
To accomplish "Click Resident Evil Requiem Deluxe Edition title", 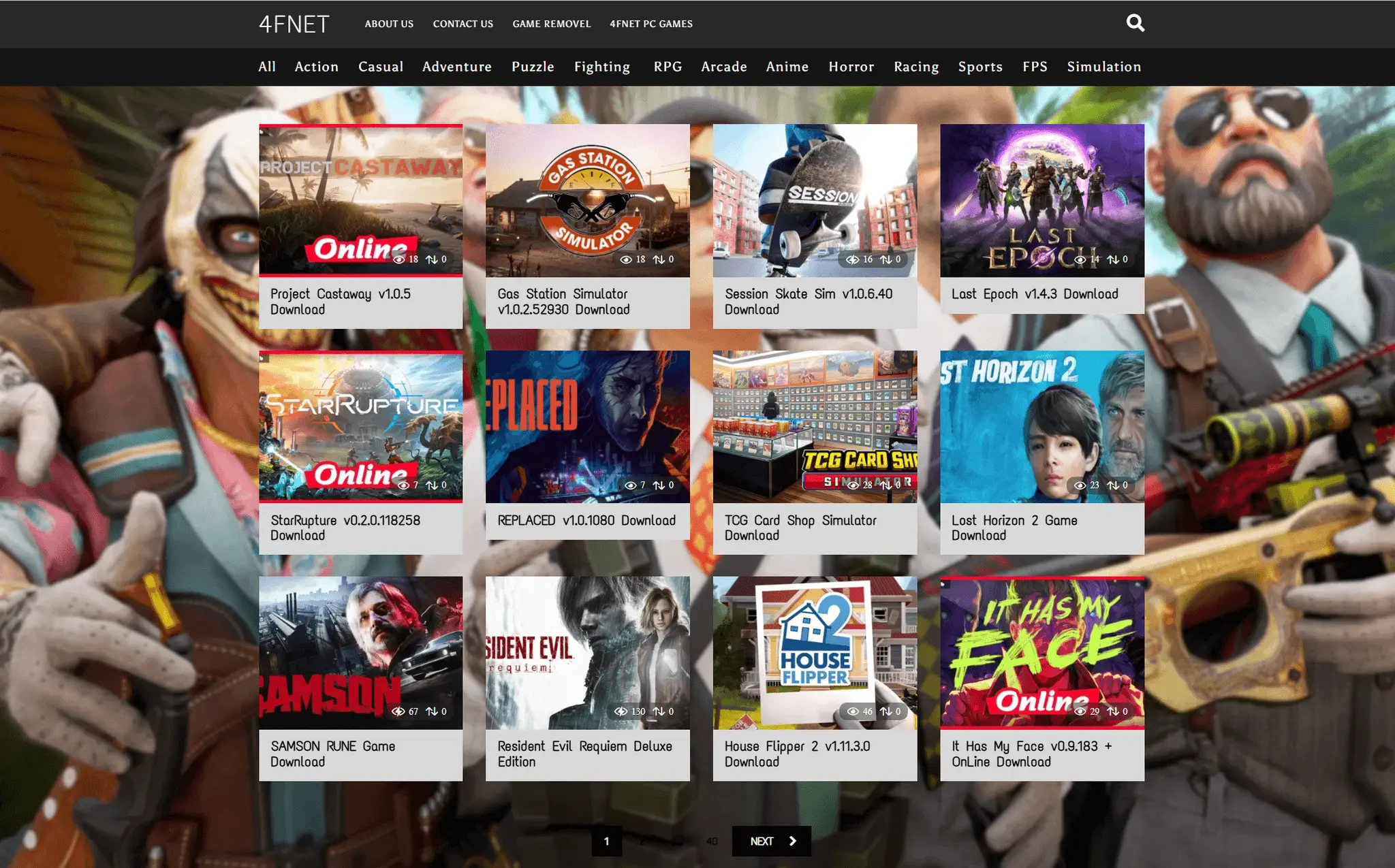I will pyautogui.click(x=584, y=754).
